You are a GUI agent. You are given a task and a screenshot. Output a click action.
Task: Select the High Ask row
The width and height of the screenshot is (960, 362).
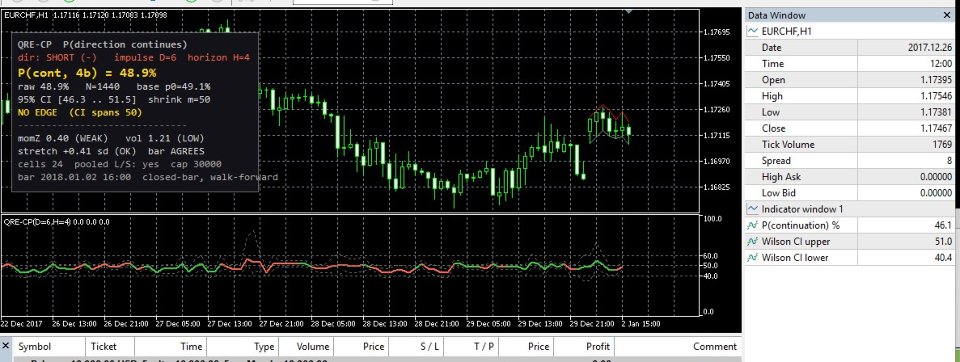coord(849,177)
